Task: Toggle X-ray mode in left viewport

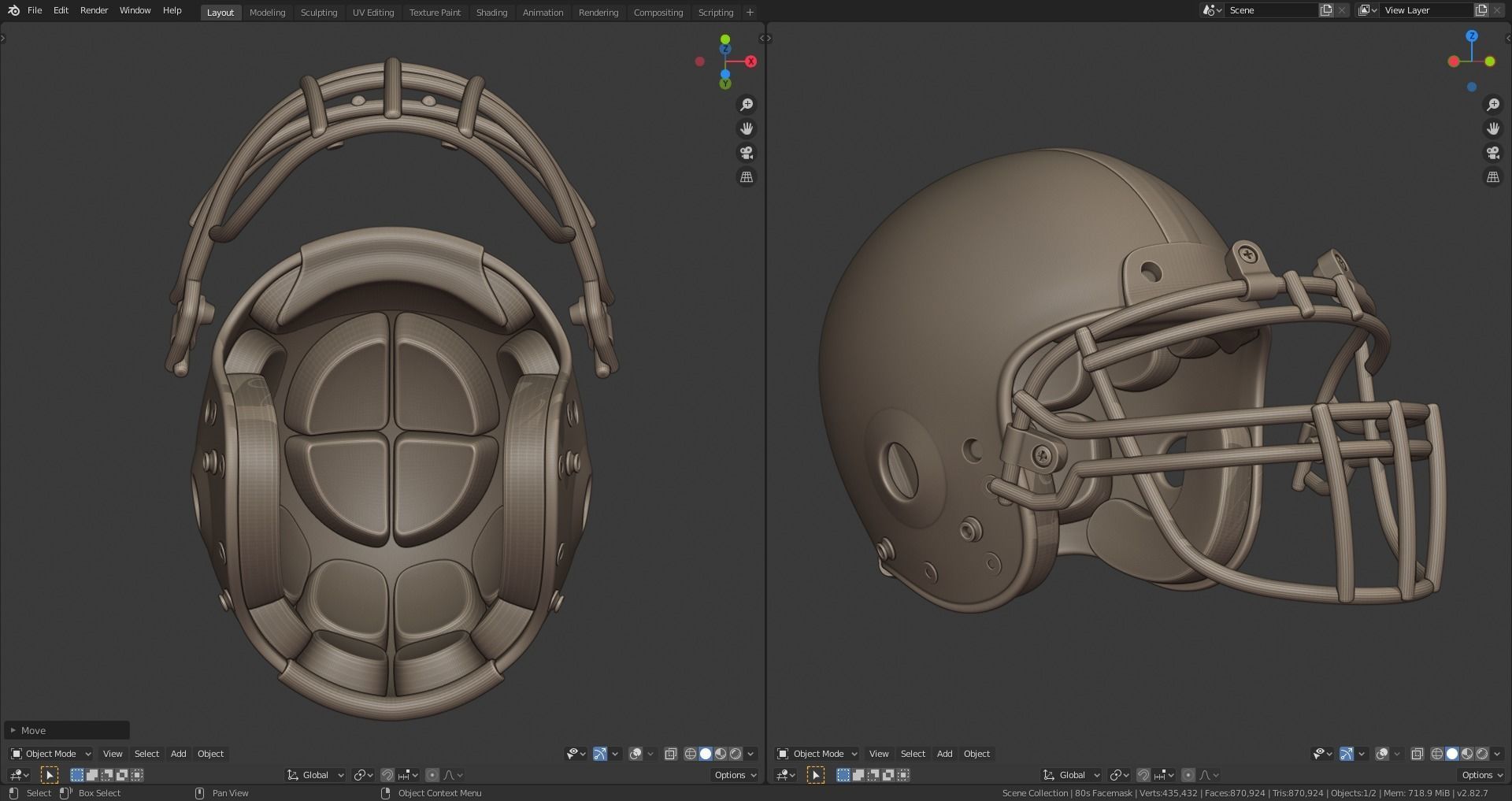Action: pos(671,754)
